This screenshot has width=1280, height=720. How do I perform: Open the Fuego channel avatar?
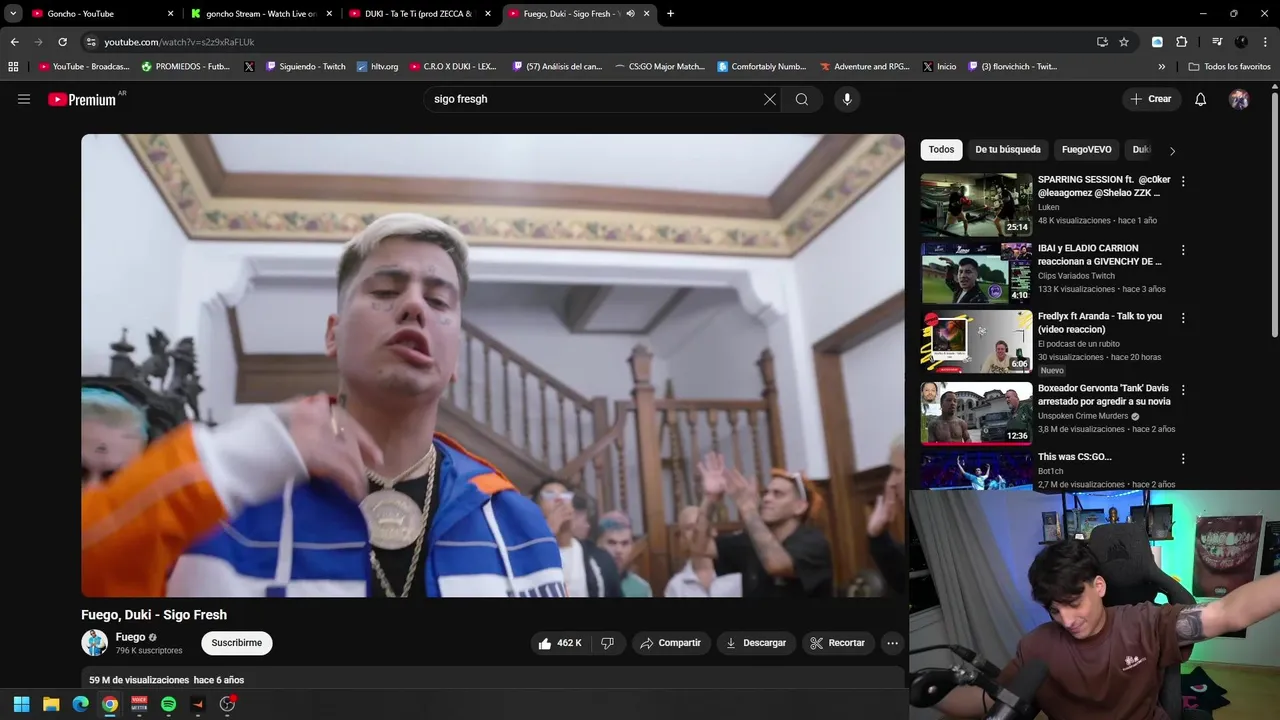point(95,643)
